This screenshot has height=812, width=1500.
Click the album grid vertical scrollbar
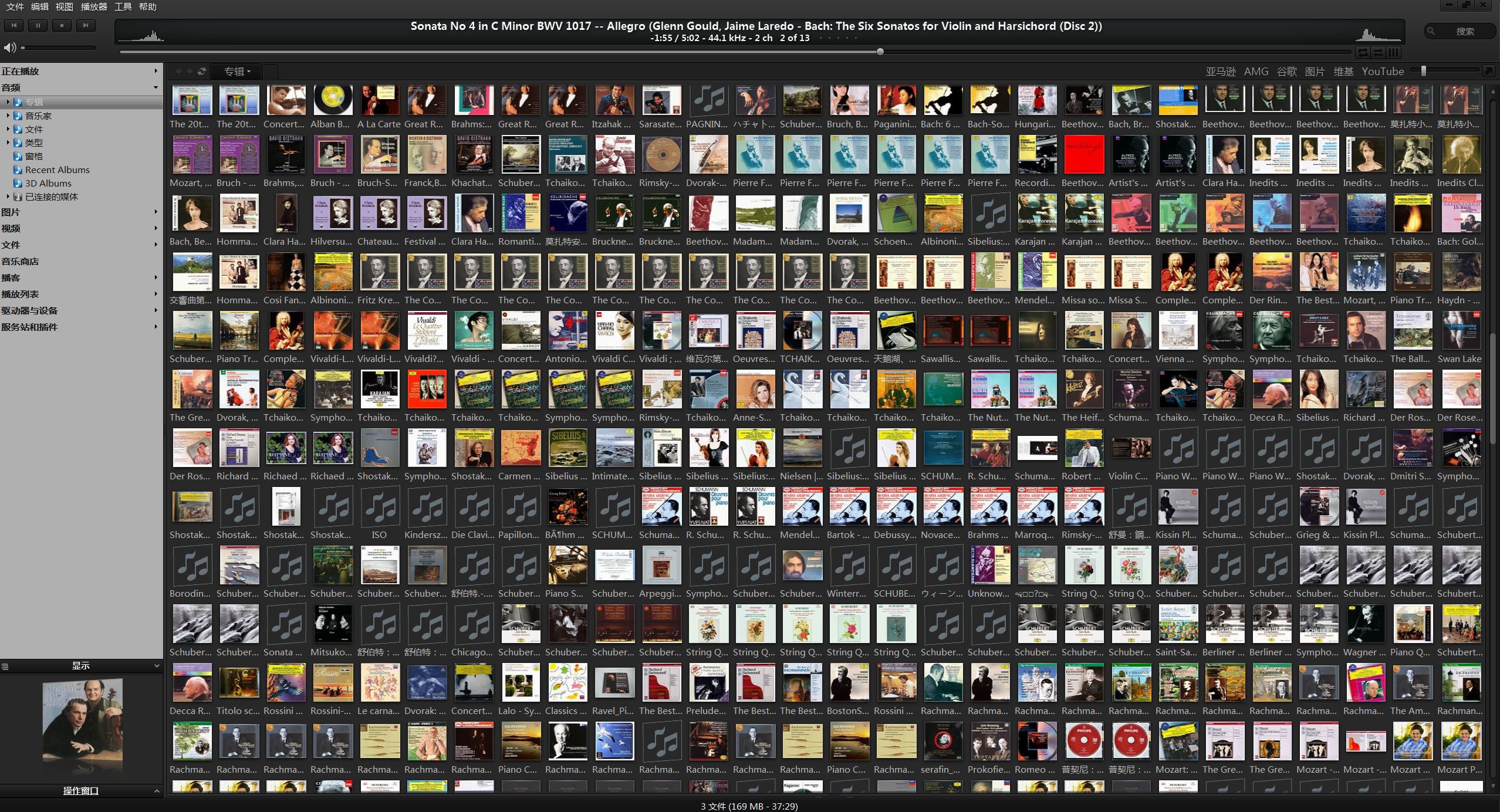point(1494,388)
